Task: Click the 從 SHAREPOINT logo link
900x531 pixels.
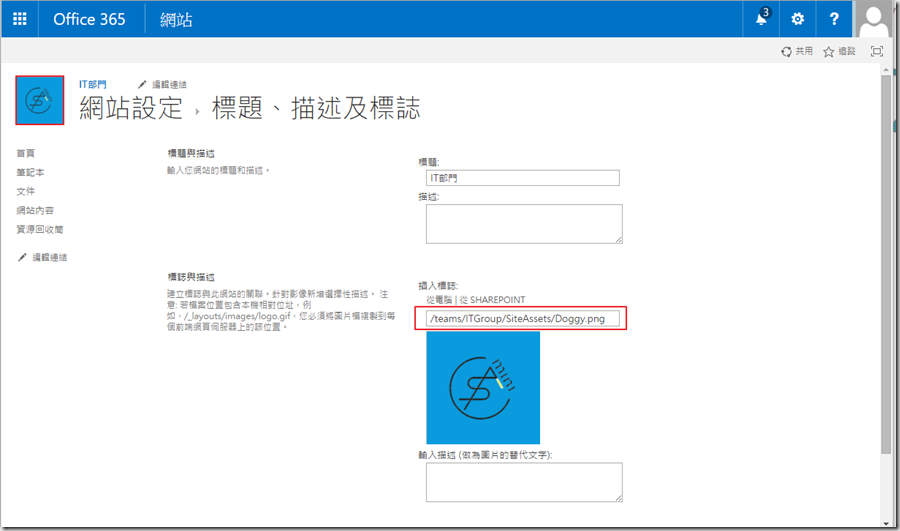Action: click(492, 299)
